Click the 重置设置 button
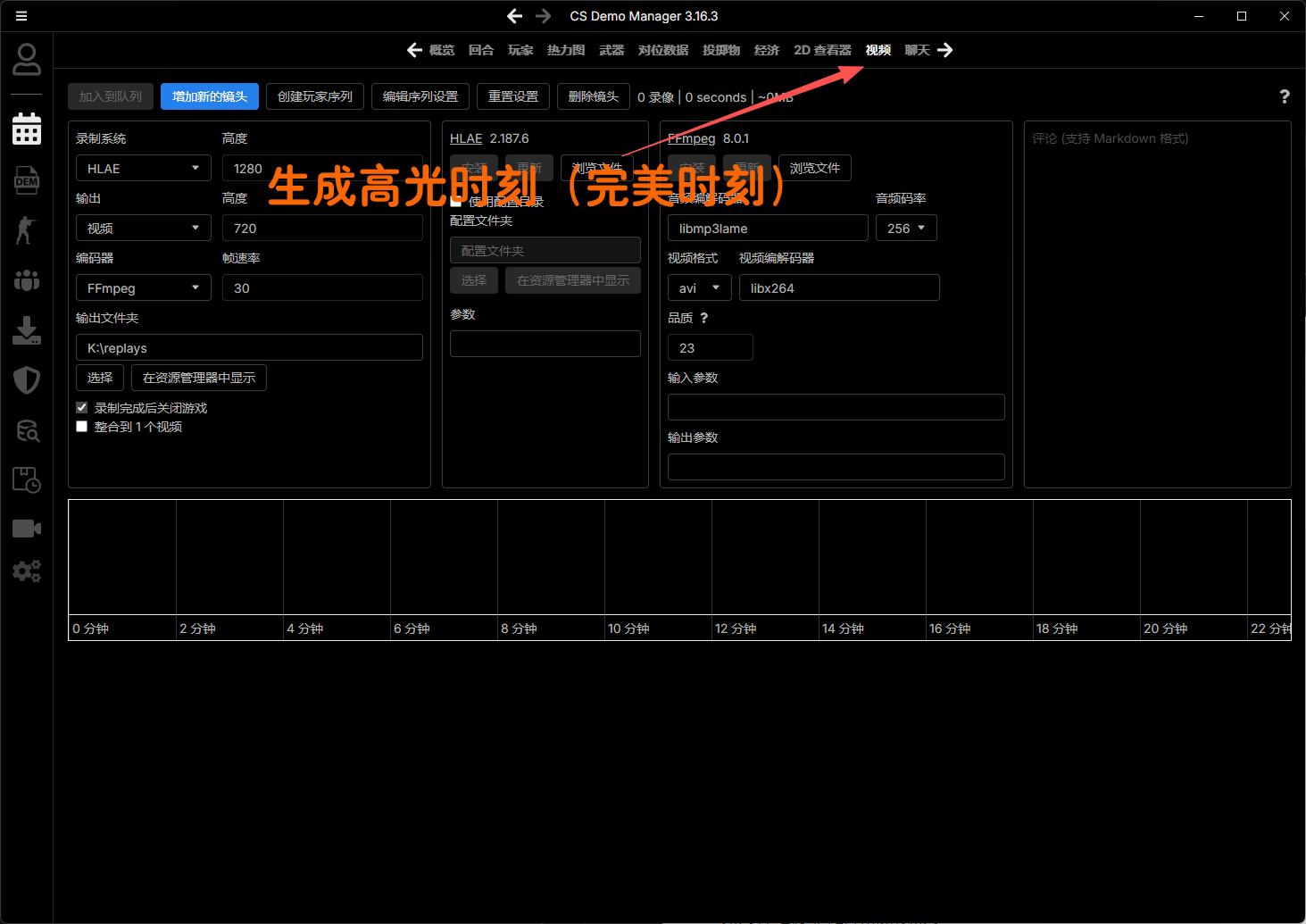The width and height of the screenshot is (1306, 924). [x=513, y=96]
